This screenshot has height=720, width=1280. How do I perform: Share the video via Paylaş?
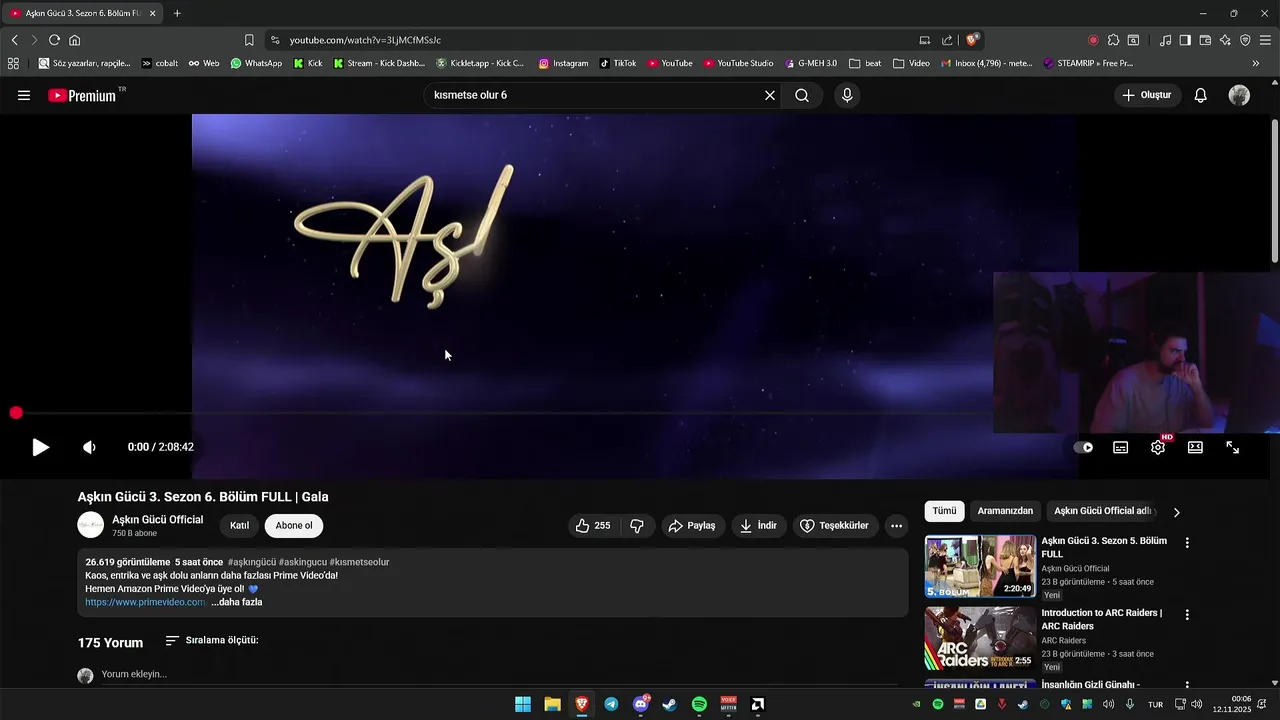(x=693, y=525)
